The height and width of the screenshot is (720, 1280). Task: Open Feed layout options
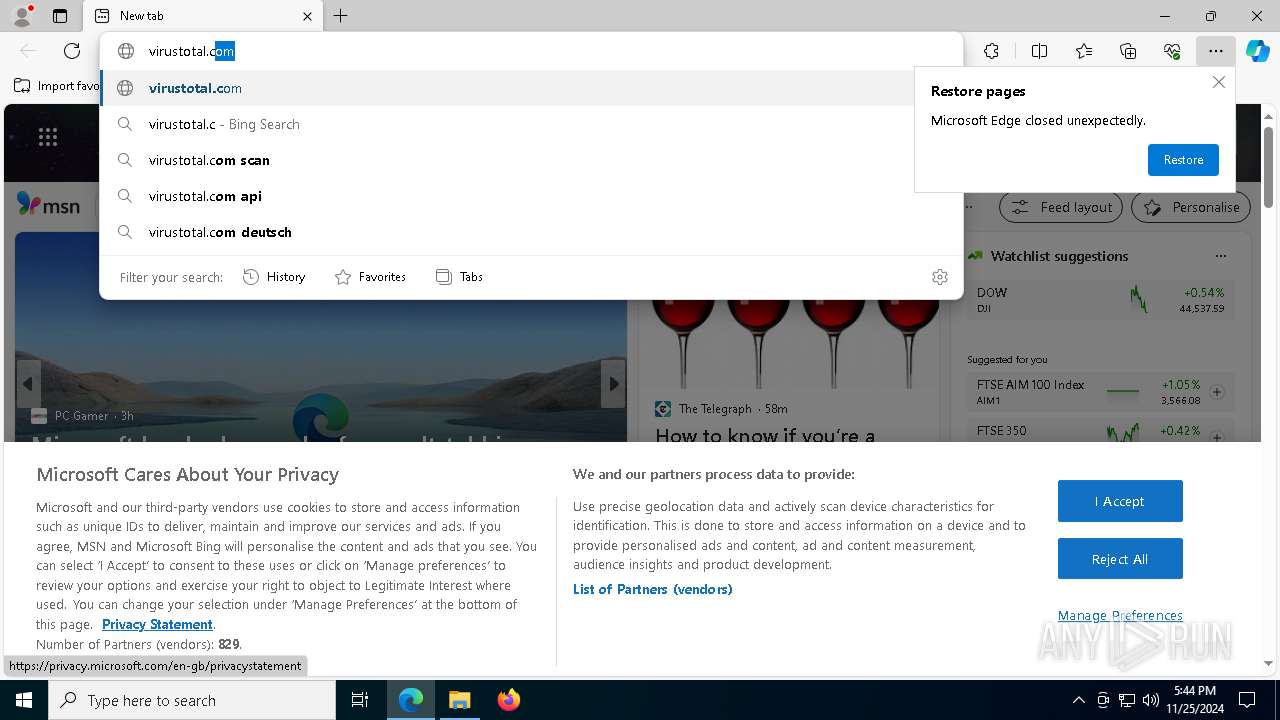[1062, 207]
